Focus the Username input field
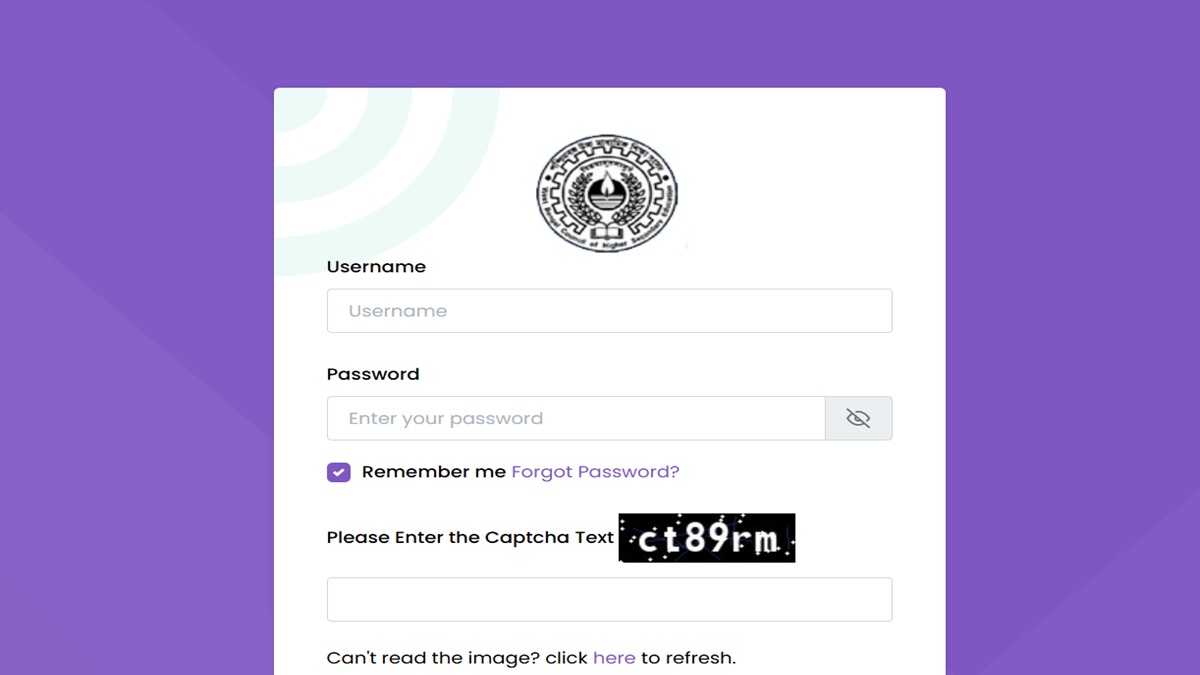1200x675 pixels. [x=609, y=311]
